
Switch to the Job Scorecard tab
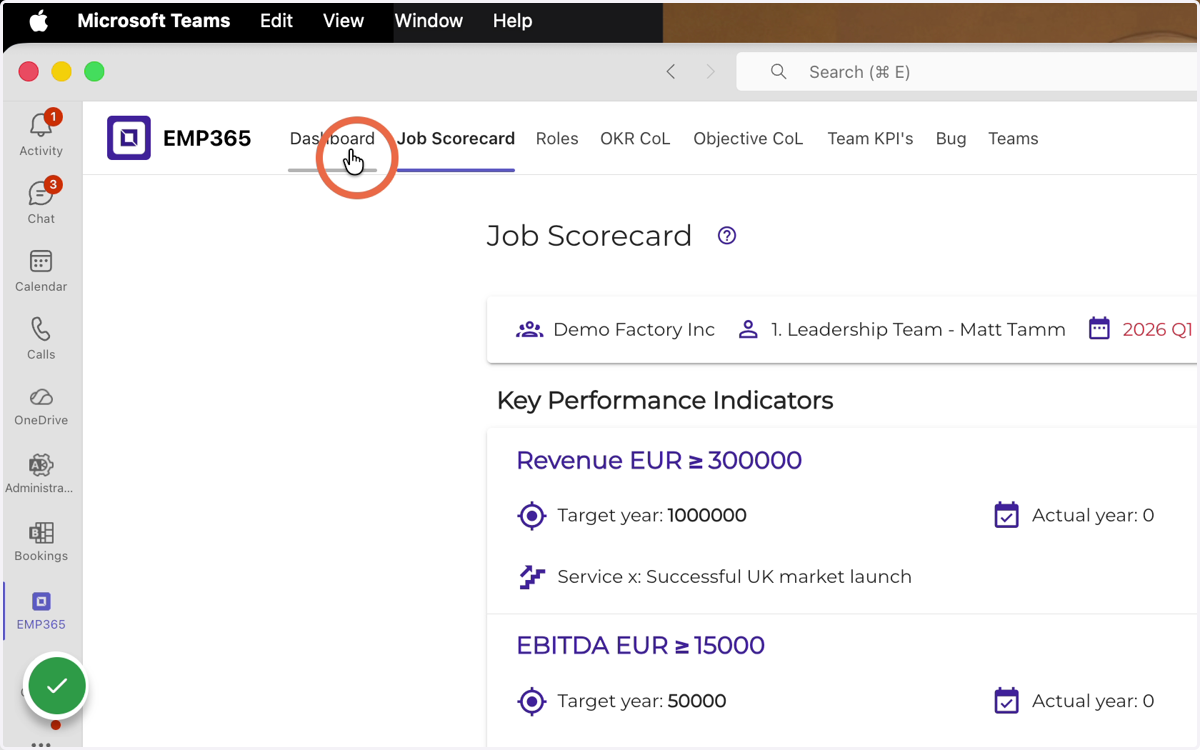456,139
